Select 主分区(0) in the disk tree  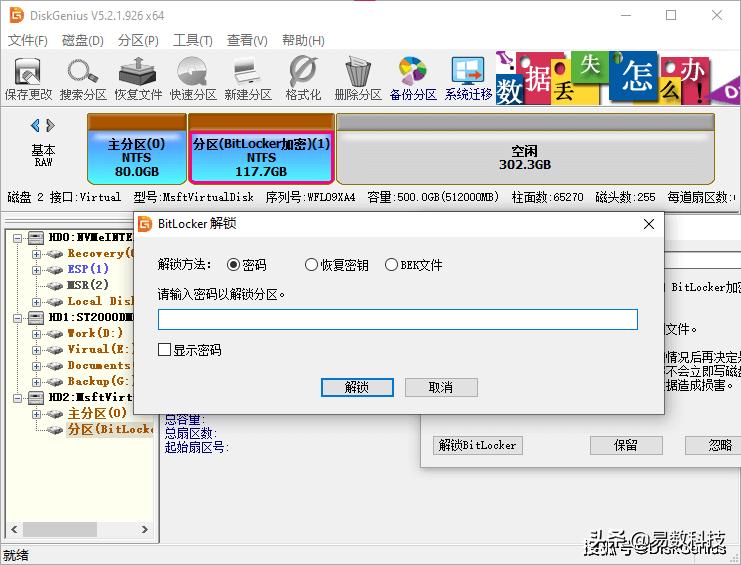tap(97, 413)
